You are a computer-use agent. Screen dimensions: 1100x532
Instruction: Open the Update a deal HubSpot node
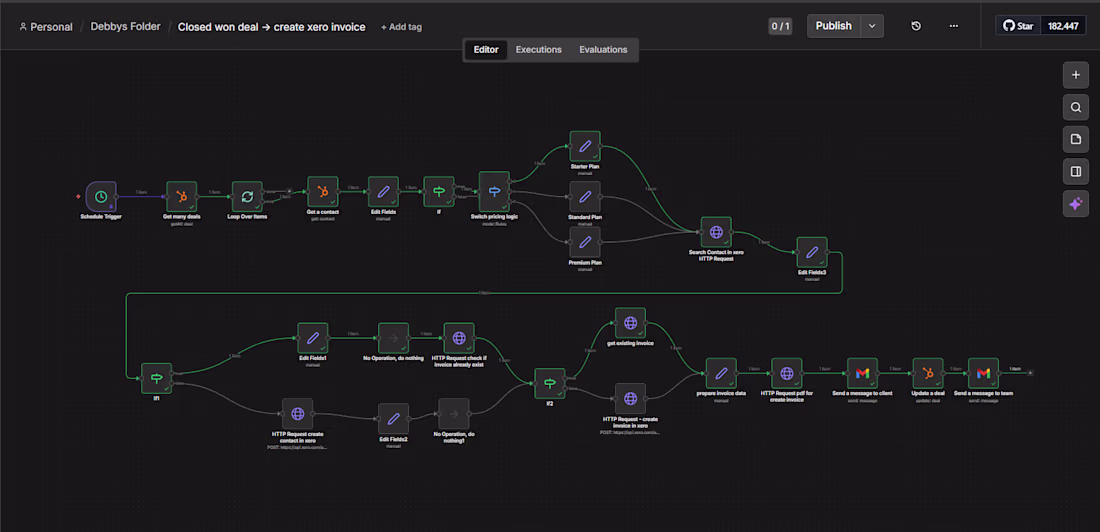coord(927,373)
